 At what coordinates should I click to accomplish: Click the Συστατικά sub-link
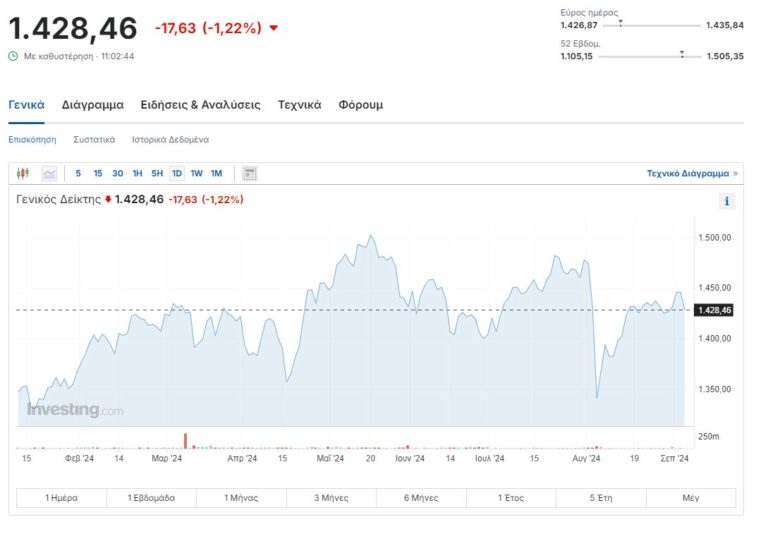pos(94,139)
